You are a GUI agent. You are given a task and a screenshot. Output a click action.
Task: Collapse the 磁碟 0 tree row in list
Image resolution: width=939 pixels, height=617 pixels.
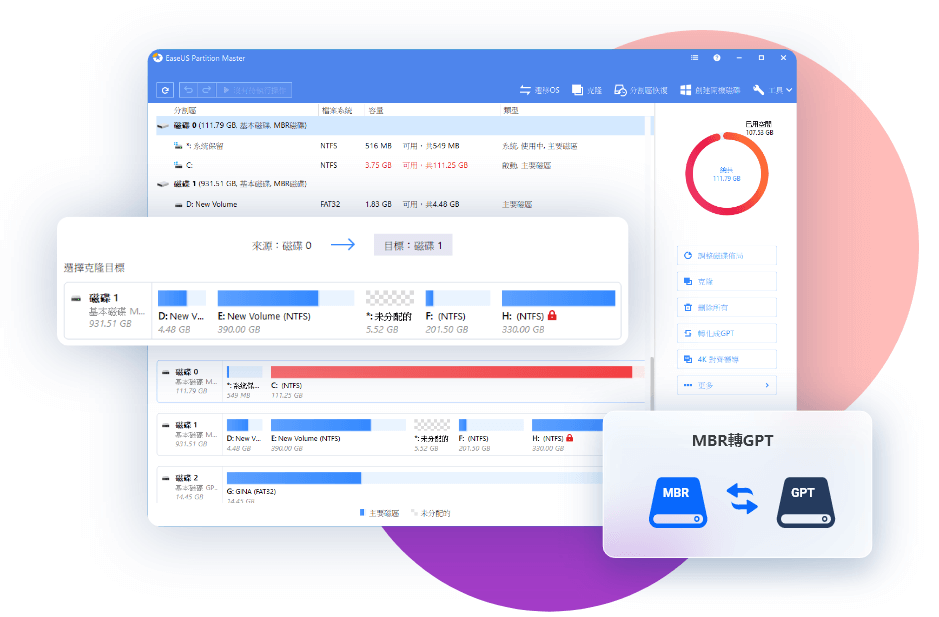[x=162, y=126]
